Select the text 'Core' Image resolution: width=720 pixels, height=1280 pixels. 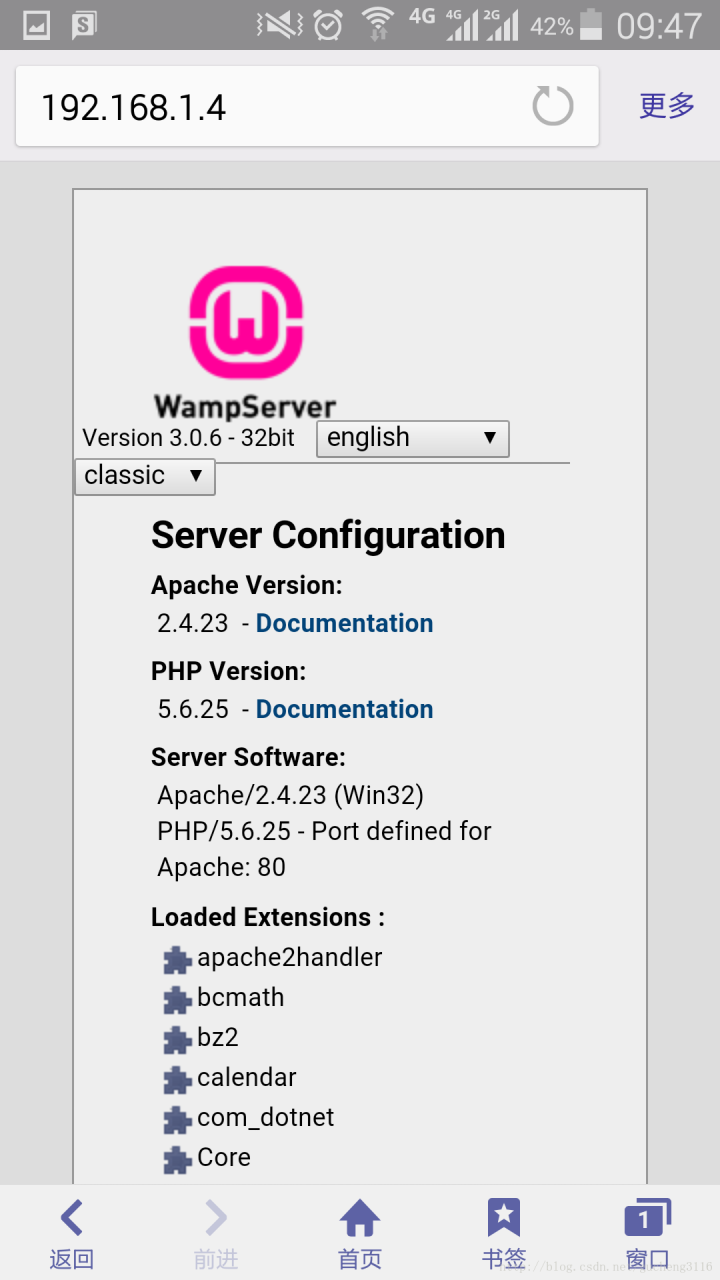(x=224, y=1157)
